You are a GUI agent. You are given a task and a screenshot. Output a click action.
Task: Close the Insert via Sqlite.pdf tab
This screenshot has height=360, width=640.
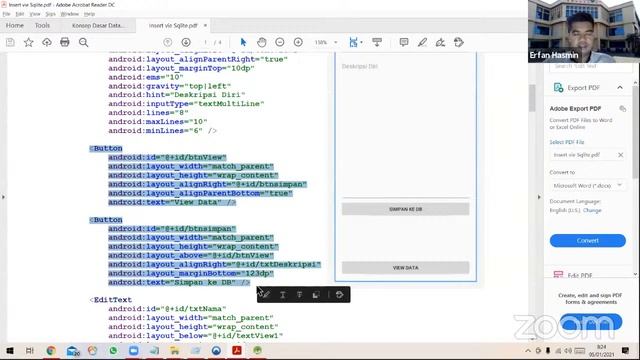pyautogui.click(x=205, y=25)
